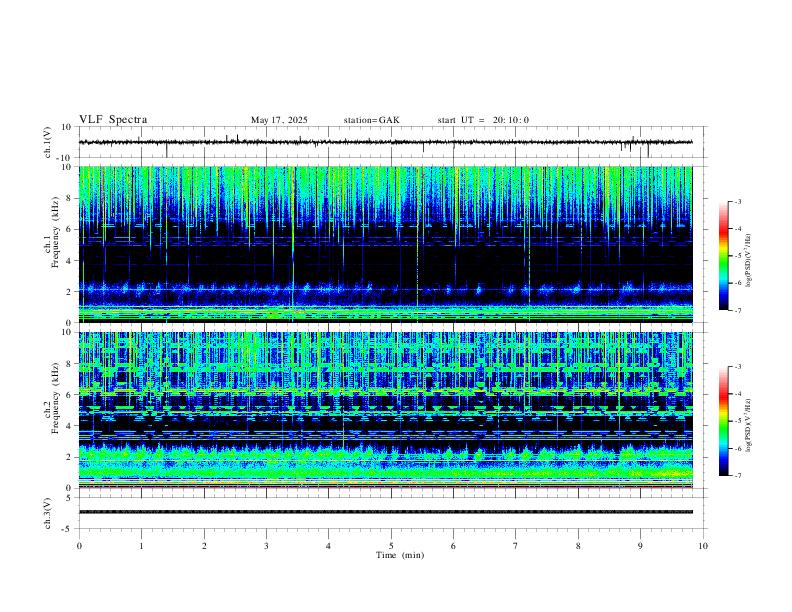Click the "VLF Spectra" plot title
The image size is (792, 612).
coord(113,120)
